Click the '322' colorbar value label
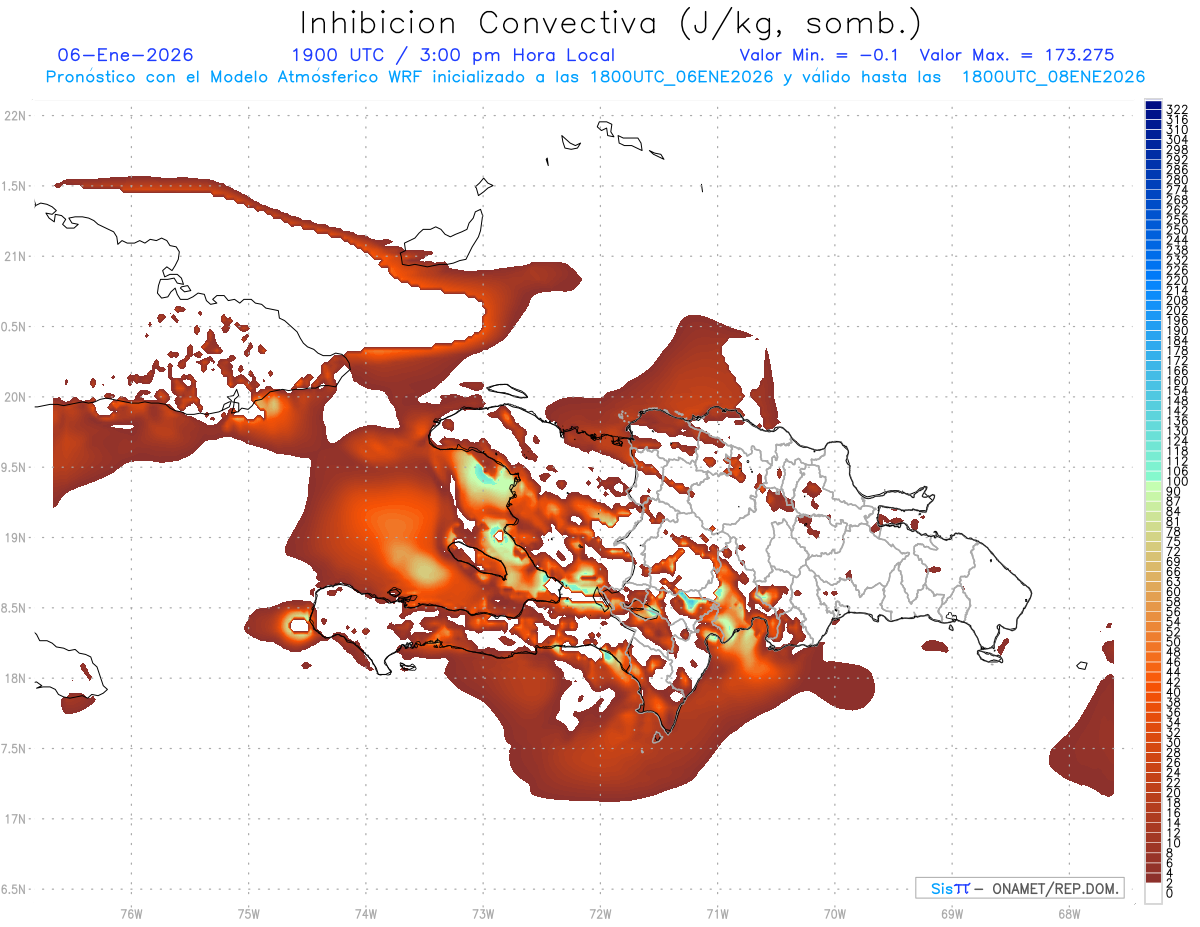Viewport: 1200px width, 927px height. click(1176, 109)
